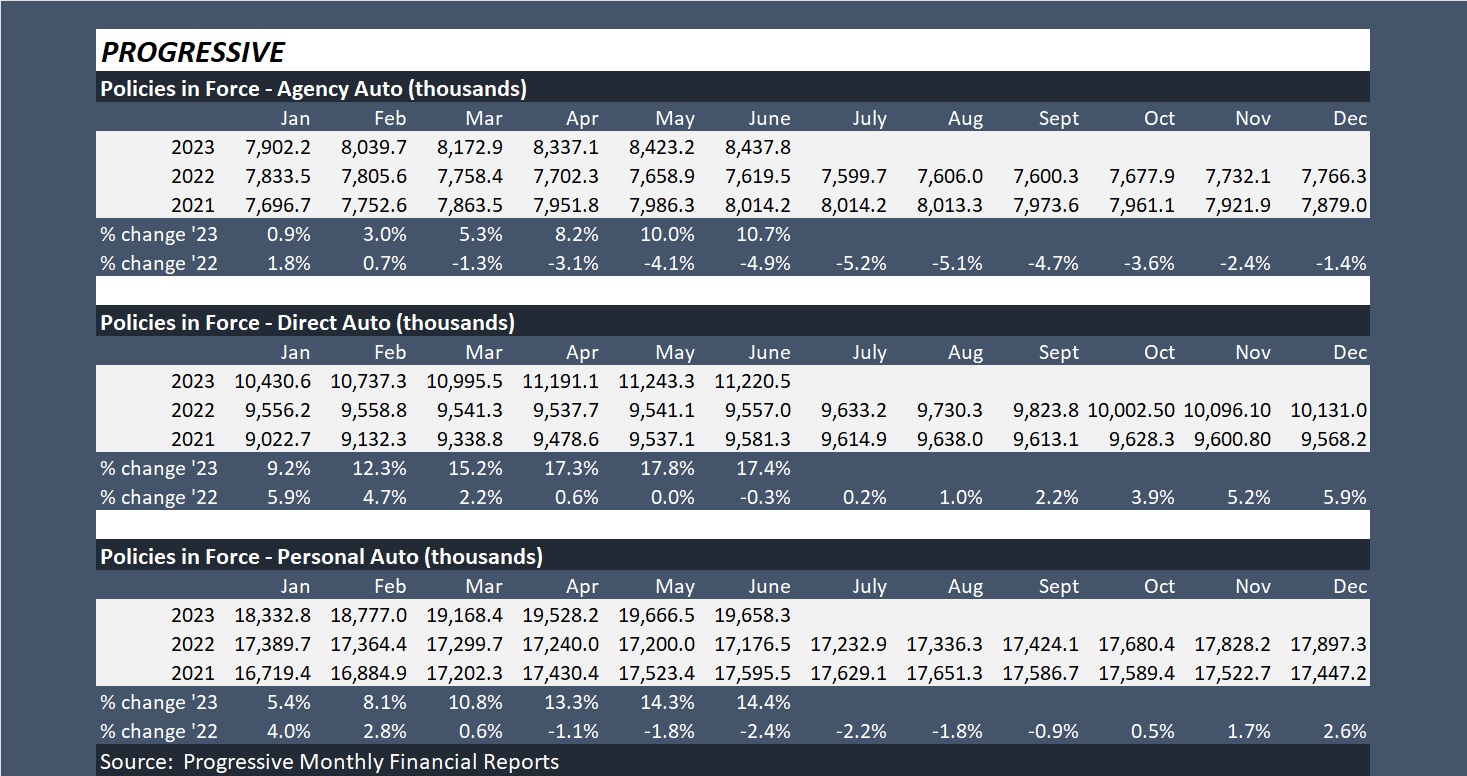Click the 17.8% Direct Auto change cell

point(669,468)
